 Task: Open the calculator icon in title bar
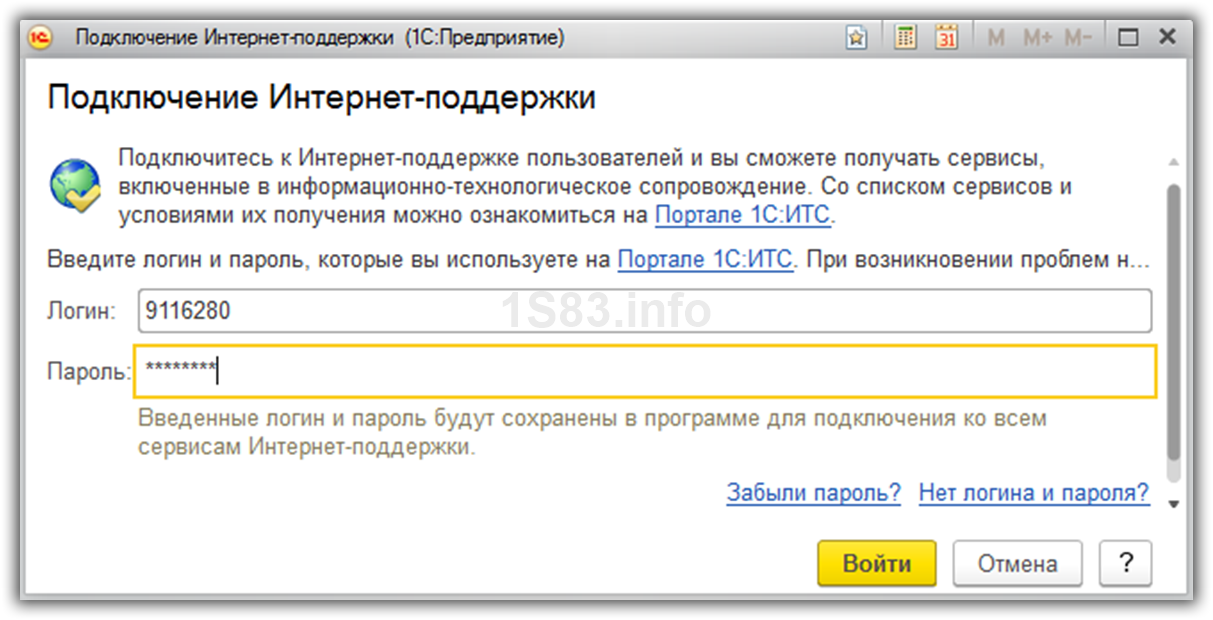point(906,38)
